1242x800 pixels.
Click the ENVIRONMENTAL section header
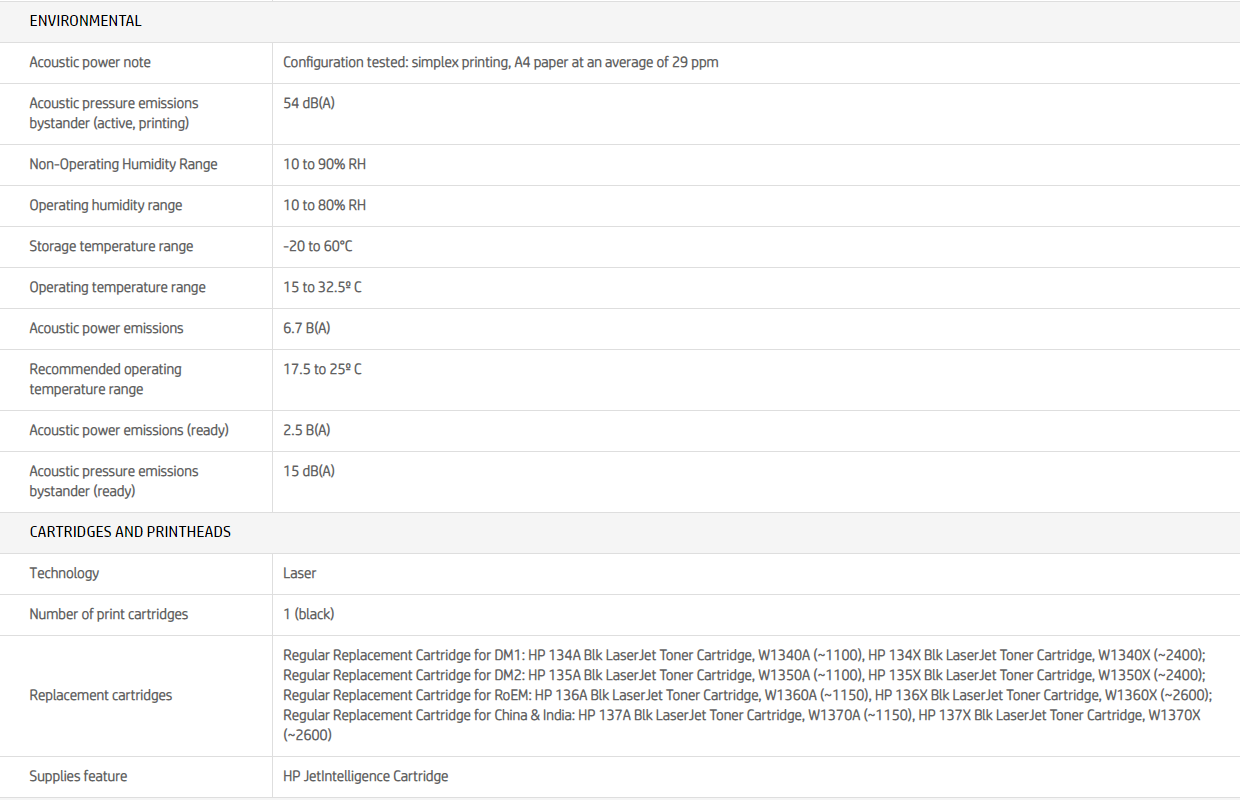[85, 21]
